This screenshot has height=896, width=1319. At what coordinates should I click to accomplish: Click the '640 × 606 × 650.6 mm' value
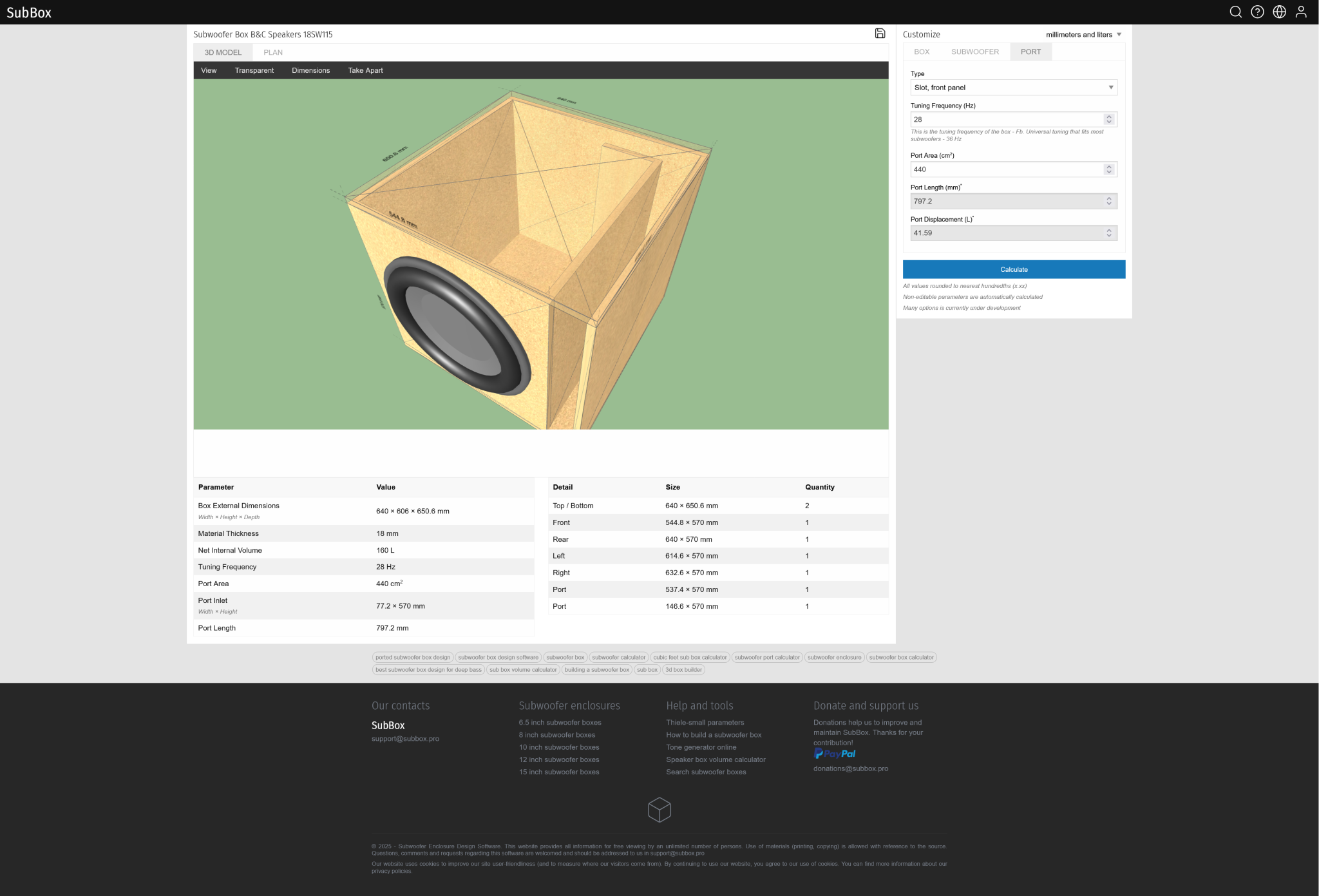[x=413, y=511]
